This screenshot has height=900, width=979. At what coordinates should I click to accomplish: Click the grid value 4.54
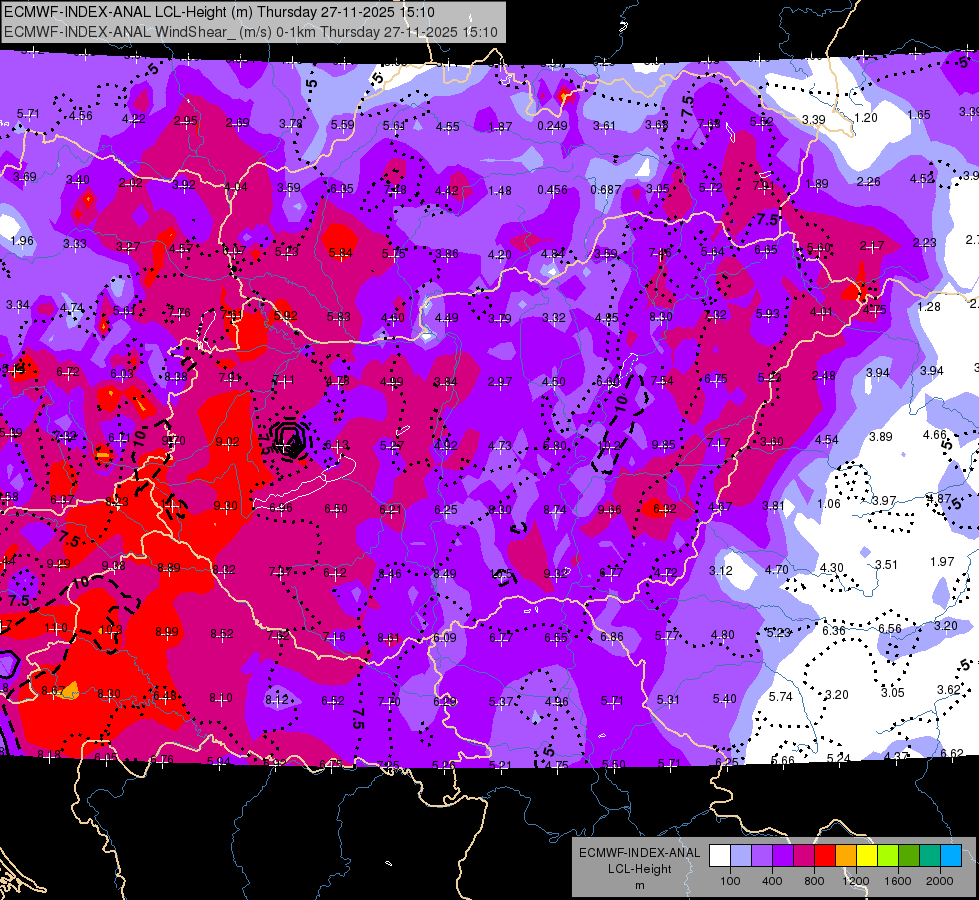tap(827, 440)
